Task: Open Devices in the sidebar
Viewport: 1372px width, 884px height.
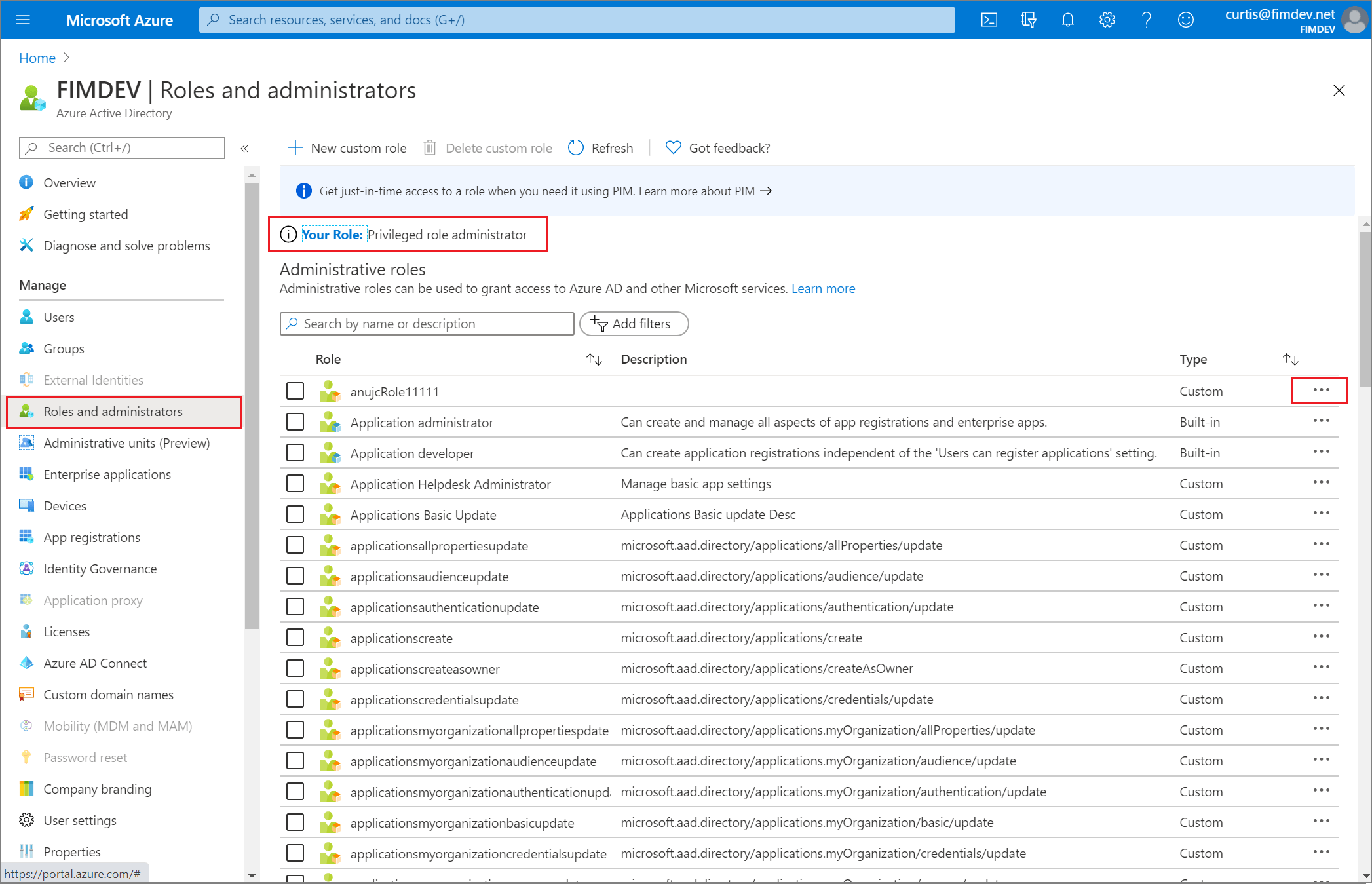Action: [64, 505]
